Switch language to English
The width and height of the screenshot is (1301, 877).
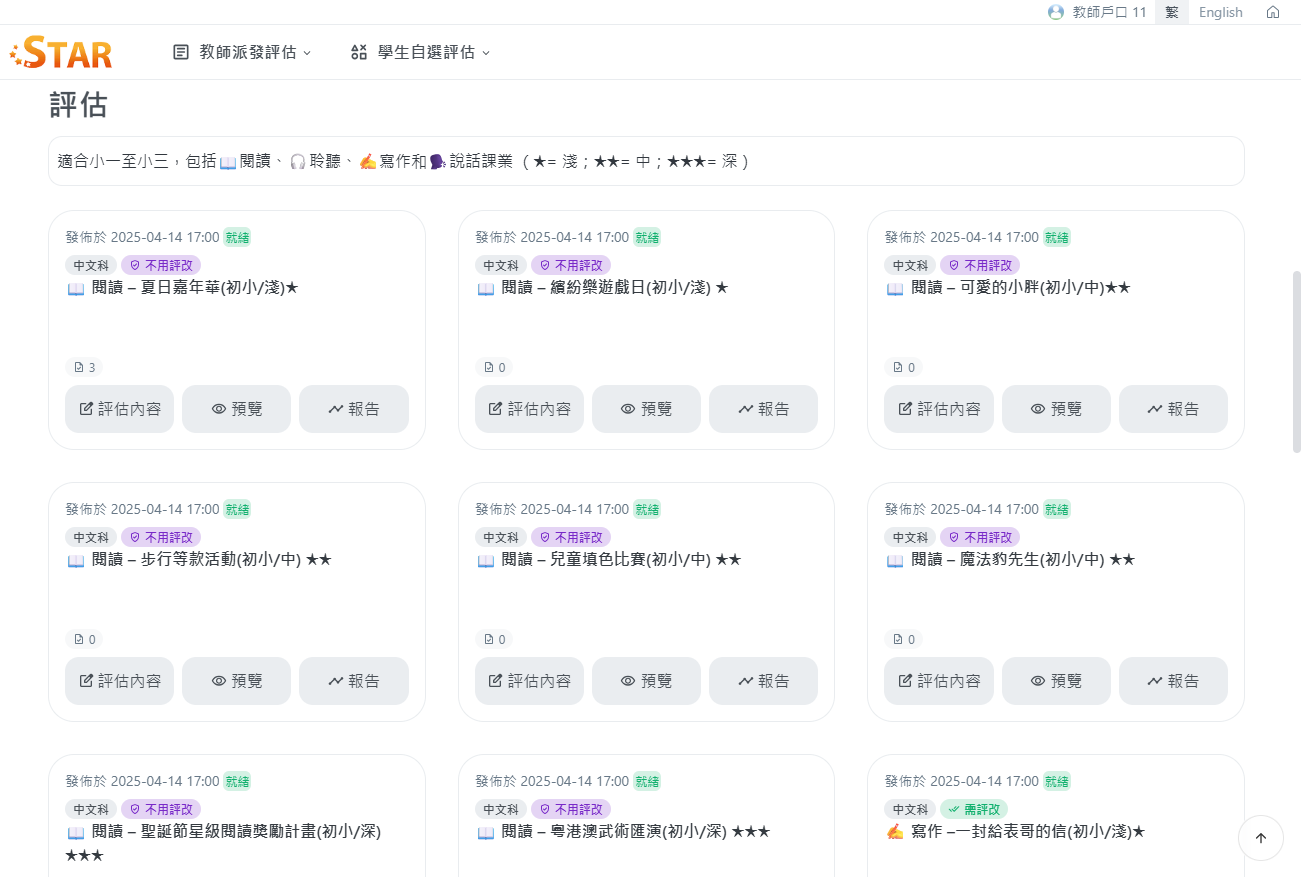point(1220,12)
